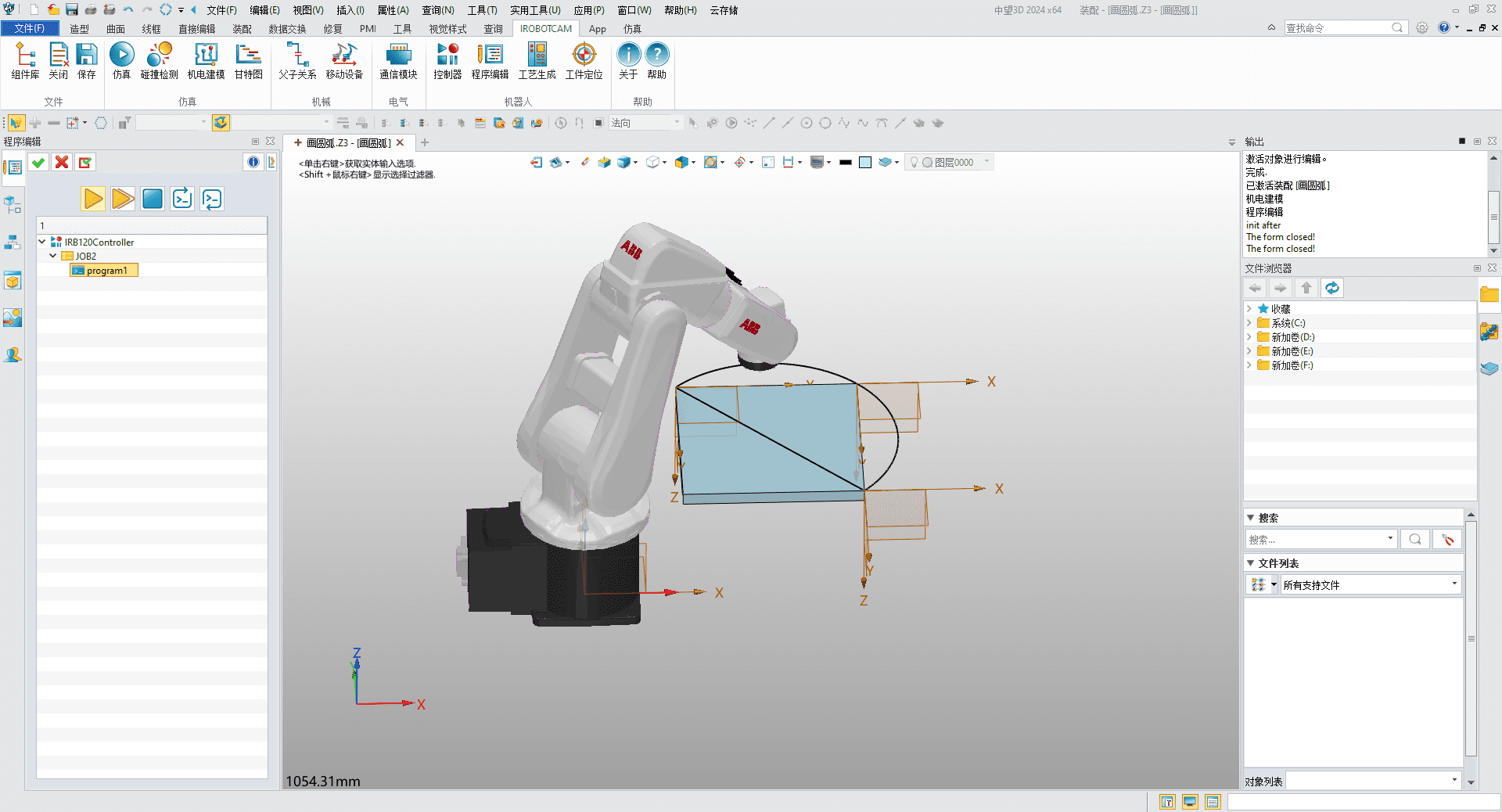The image size is (1502, 812).
Task: Collapse the JOB2 tree node
Action: (53, 256)
